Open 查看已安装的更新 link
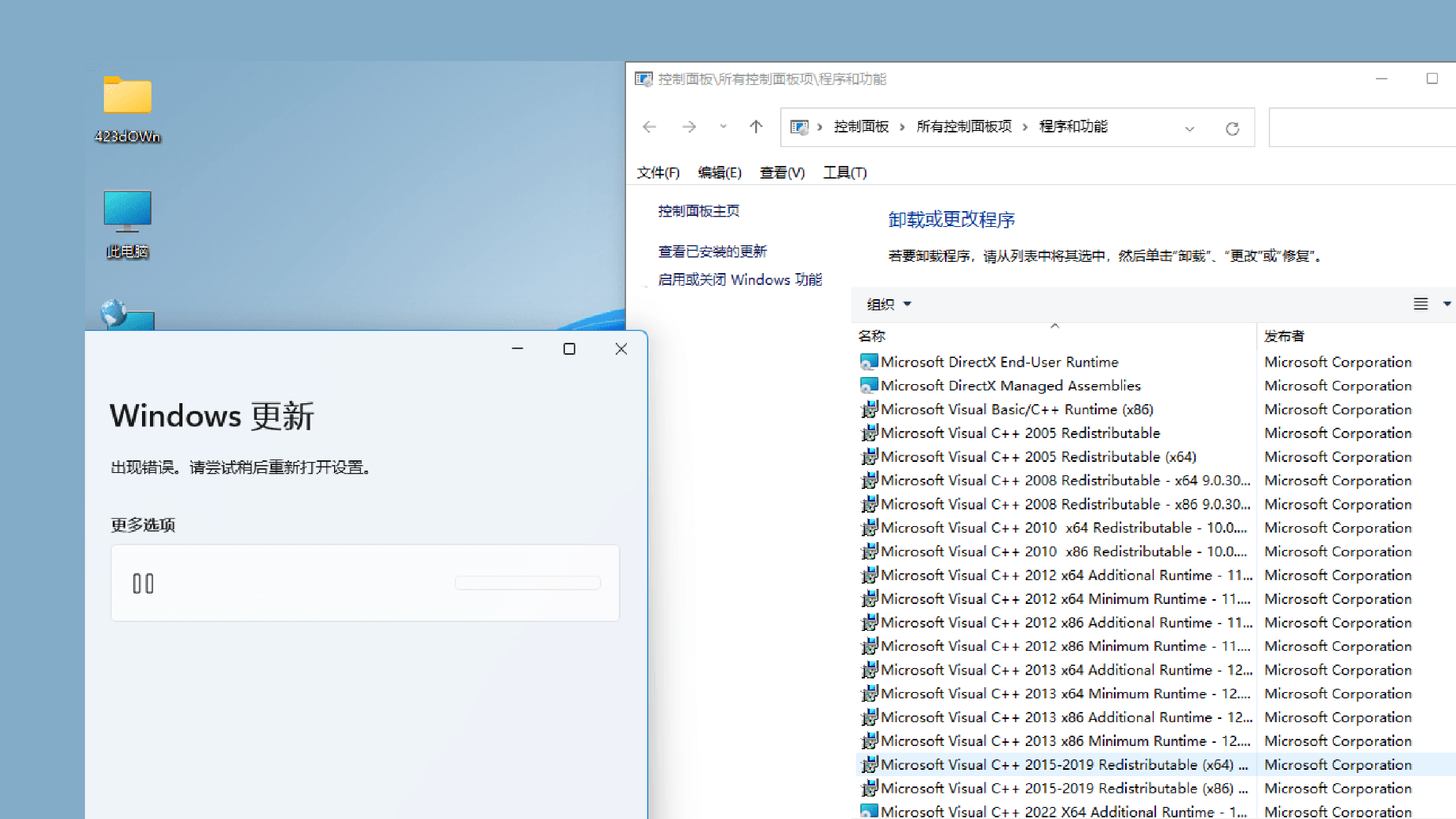1456x819 pixels. pos(712,251)
